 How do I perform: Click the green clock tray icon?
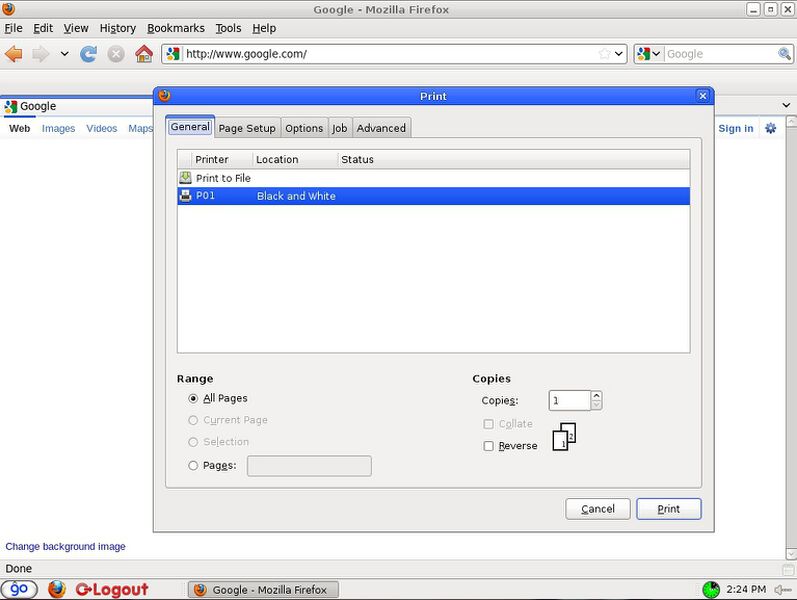tap(711, 590)
